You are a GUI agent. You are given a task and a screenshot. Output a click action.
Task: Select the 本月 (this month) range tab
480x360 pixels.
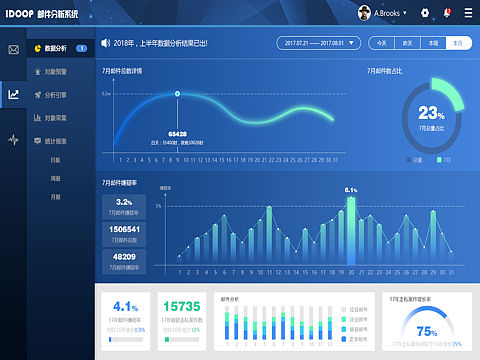pyautogui.click(x=459, y=43)
